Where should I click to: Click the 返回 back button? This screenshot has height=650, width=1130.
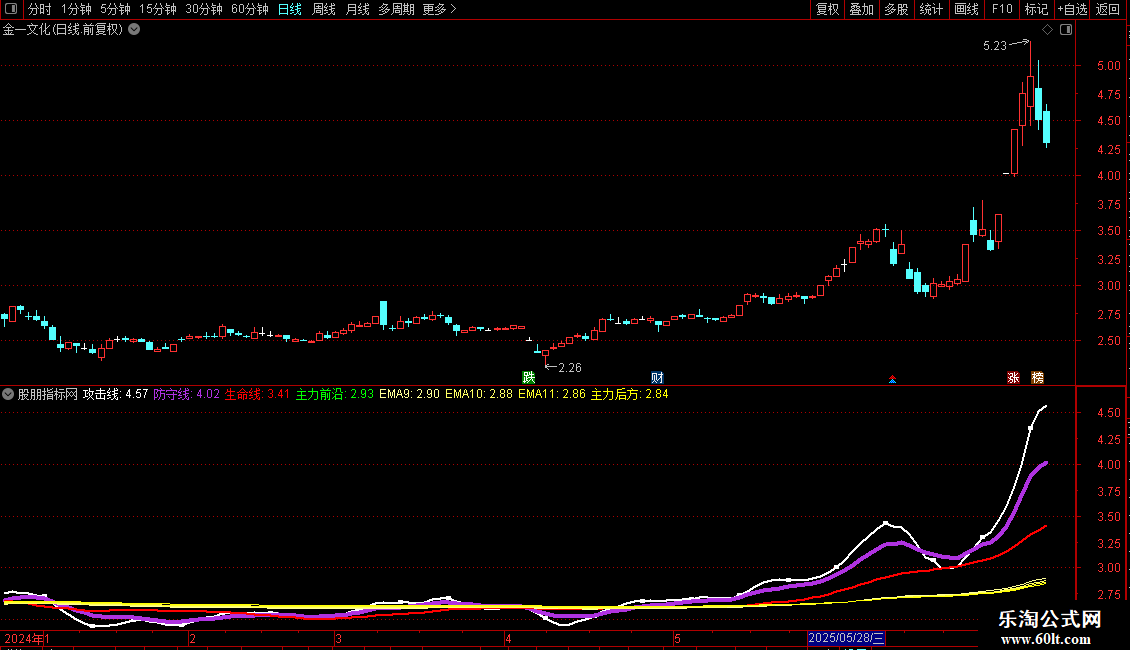pyautogui.click(x=1108, y=9)
